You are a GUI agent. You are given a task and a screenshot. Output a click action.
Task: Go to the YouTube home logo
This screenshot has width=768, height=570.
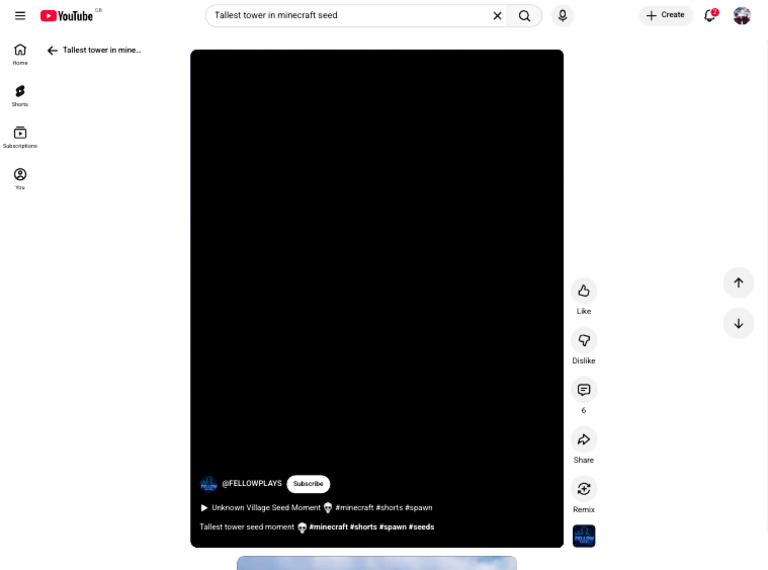[67, 16]
